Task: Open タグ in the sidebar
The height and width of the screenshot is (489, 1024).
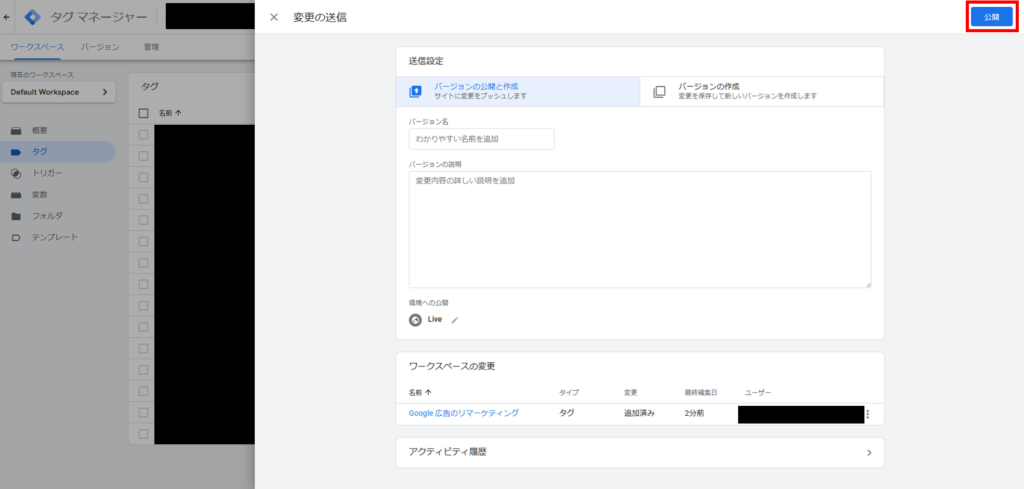Action: tap(57, 151)
